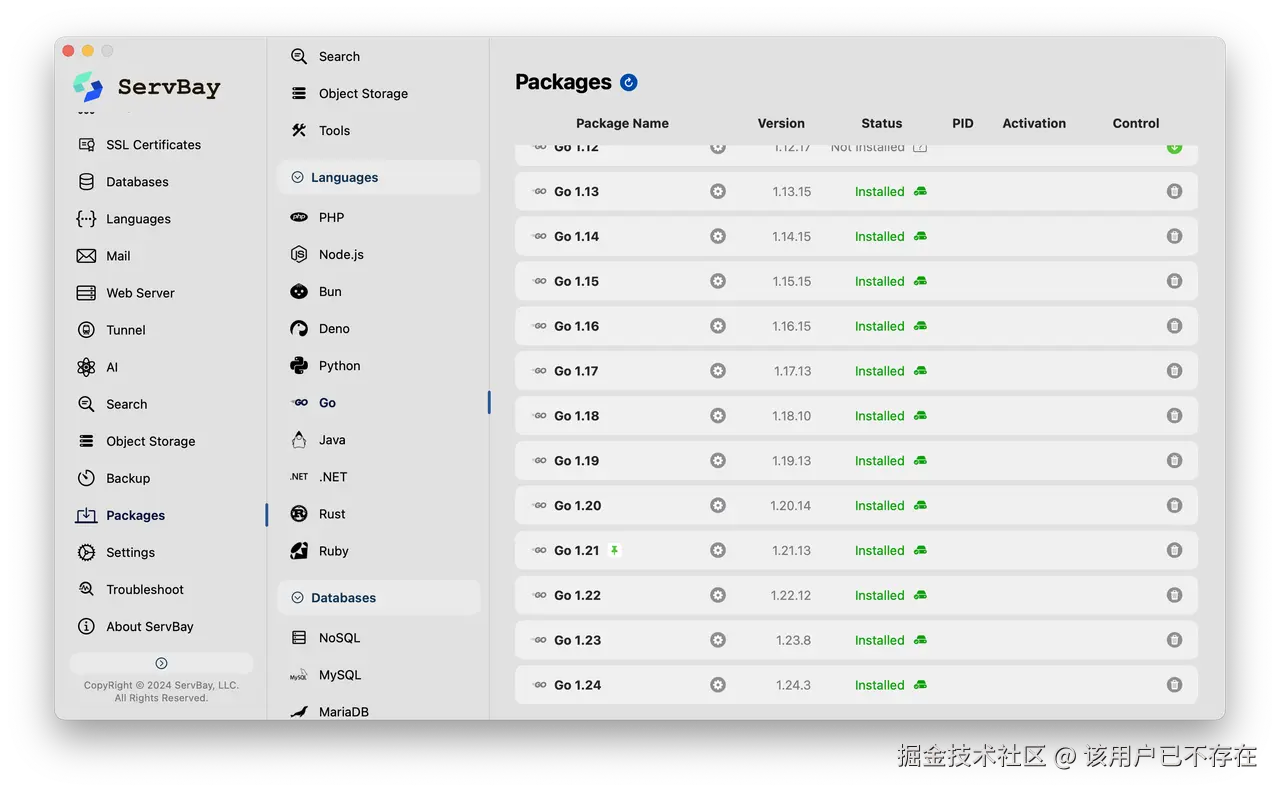Click the Go 1.15 package name
The width and height of the screenshot is (1280, 792).
click(x=576, y=281)
